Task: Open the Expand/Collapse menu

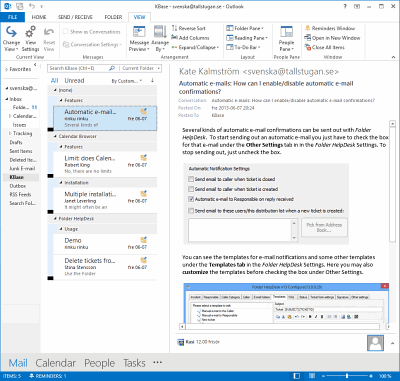Action: click(x=196, y=47)
